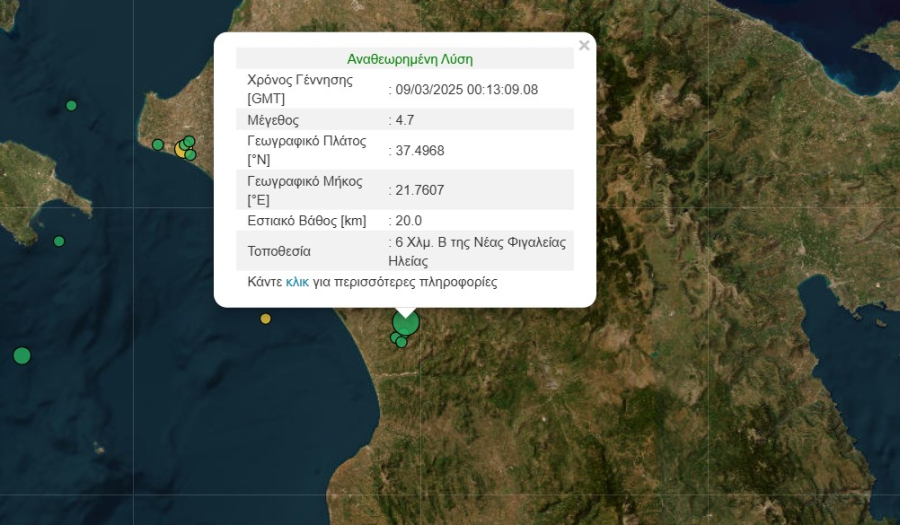This screenshot has height=525, width=900.
Task: Click the blue 'κλικ' link for more information
Action: coord(297,282)
